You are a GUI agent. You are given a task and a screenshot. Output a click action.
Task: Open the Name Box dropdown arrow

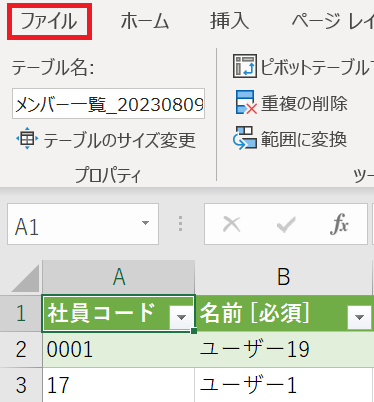coord(145,223)
